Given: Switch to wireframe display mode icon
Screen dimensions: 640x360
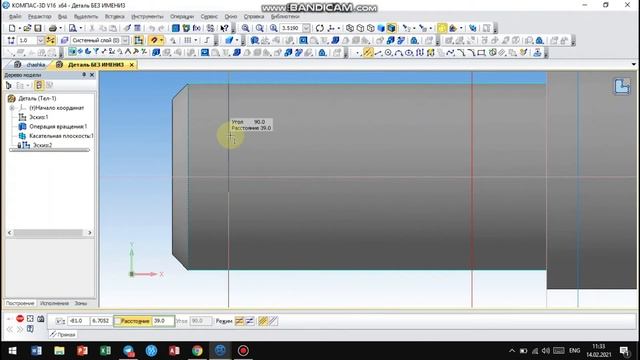Looking at the screenshot, I should [350, 28].
